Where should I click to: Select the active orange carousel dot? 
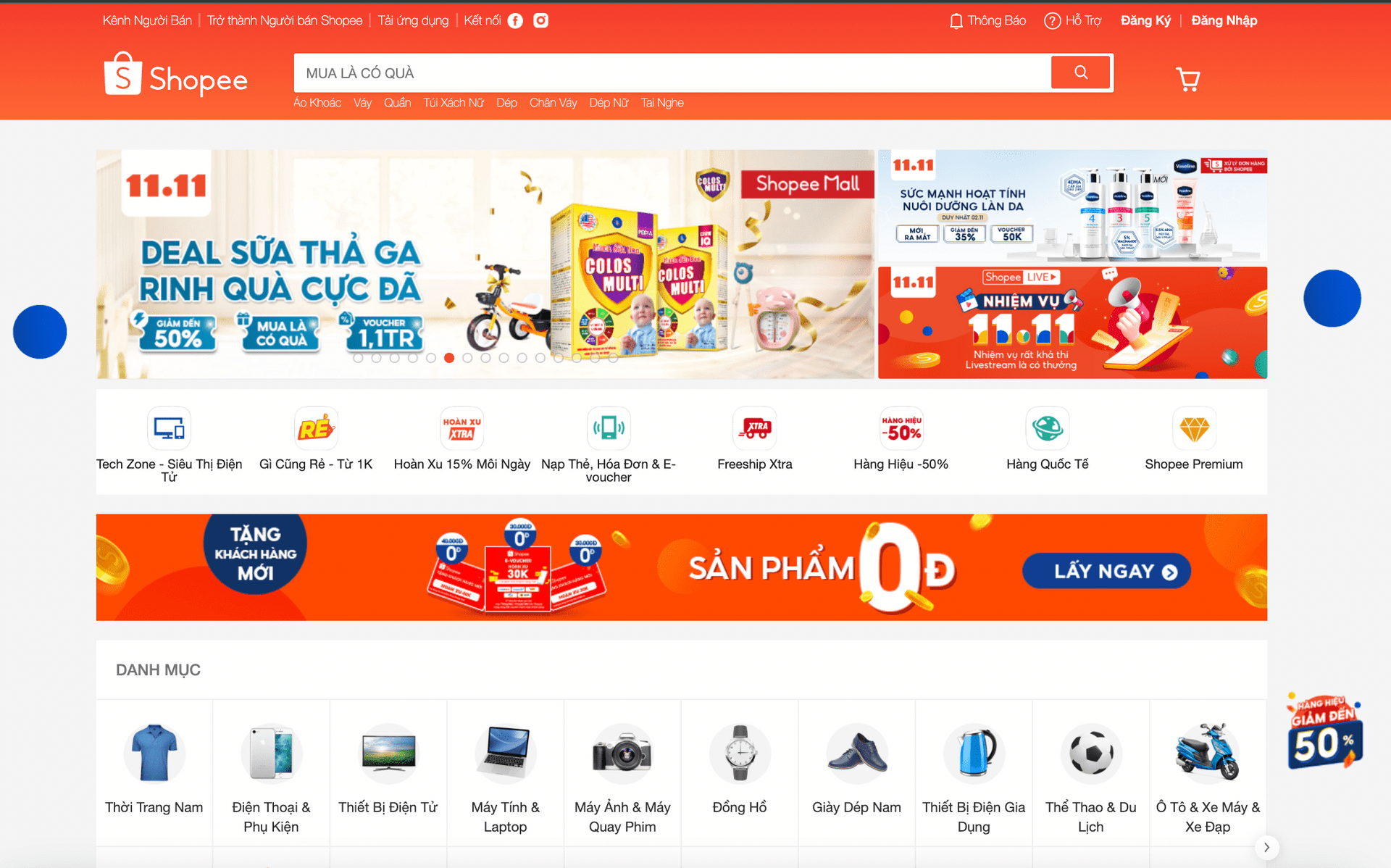pos(449,358)
